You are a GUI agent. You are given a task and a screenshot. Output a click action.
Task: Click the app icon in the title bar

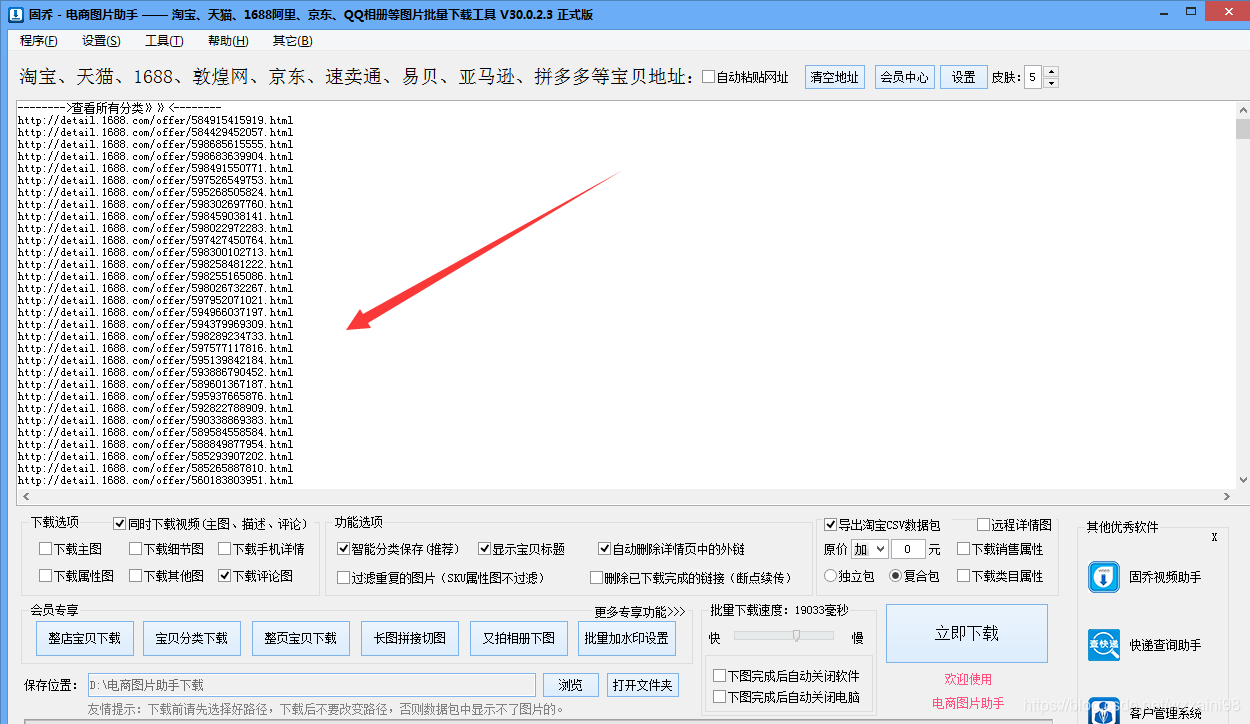click(x=15, y=14)
